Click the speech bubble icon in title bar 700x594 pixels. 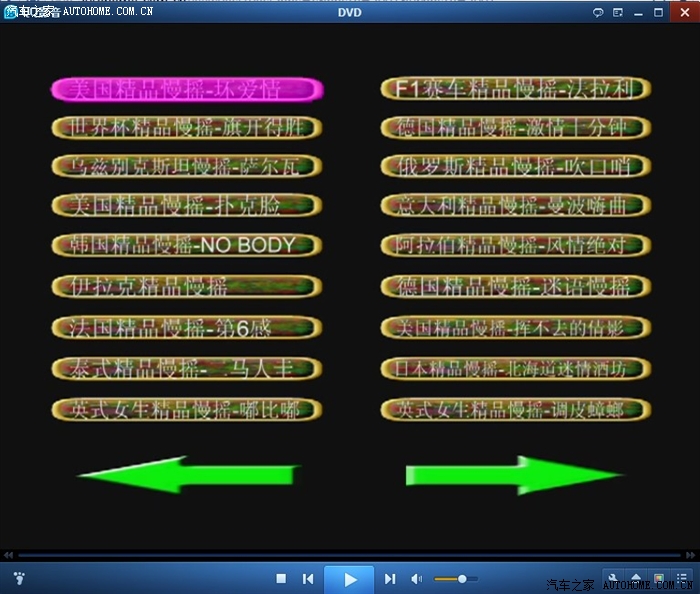click(598, 12)
